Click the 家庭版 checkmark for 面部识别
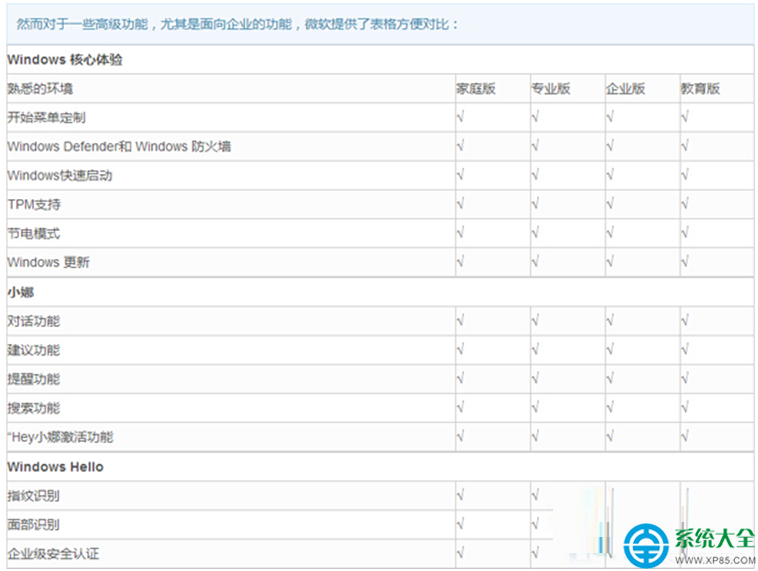The image size is (758, 571). (x=460, y=524)
